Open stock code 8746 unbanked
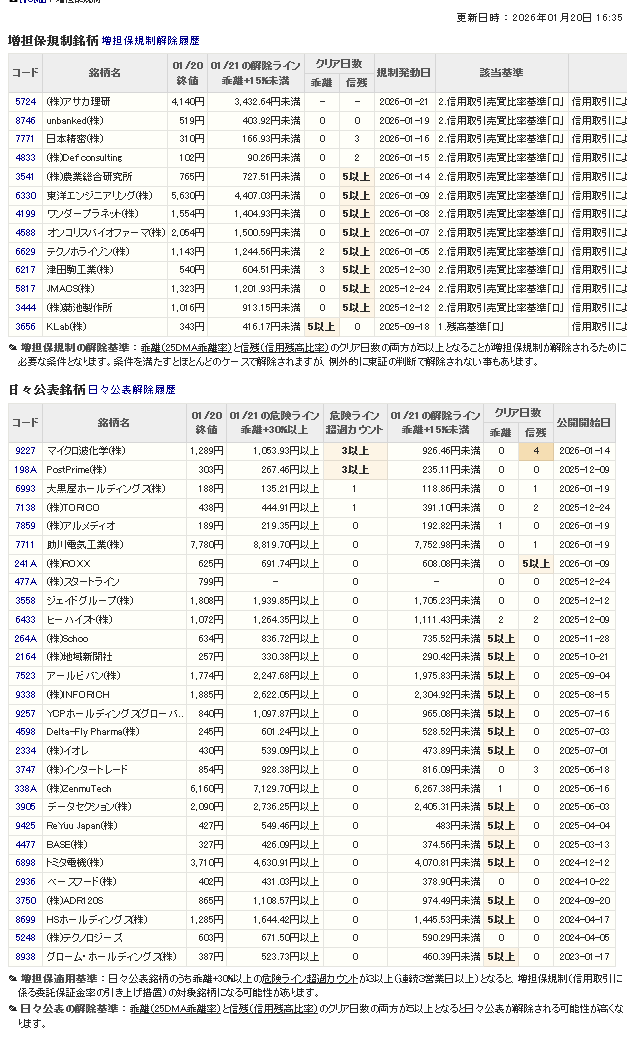The height and width of the screenshot is (1037, 632). [x=25, y=120]
